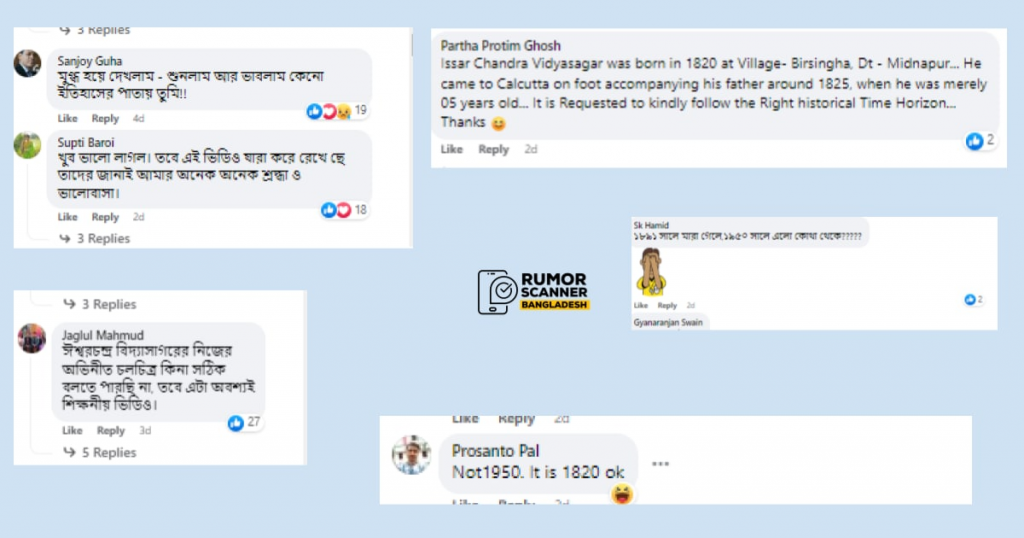Click Supti Baroi's avatar
Viewport: 1024px width, 538px height.
(x=27, y=145)
